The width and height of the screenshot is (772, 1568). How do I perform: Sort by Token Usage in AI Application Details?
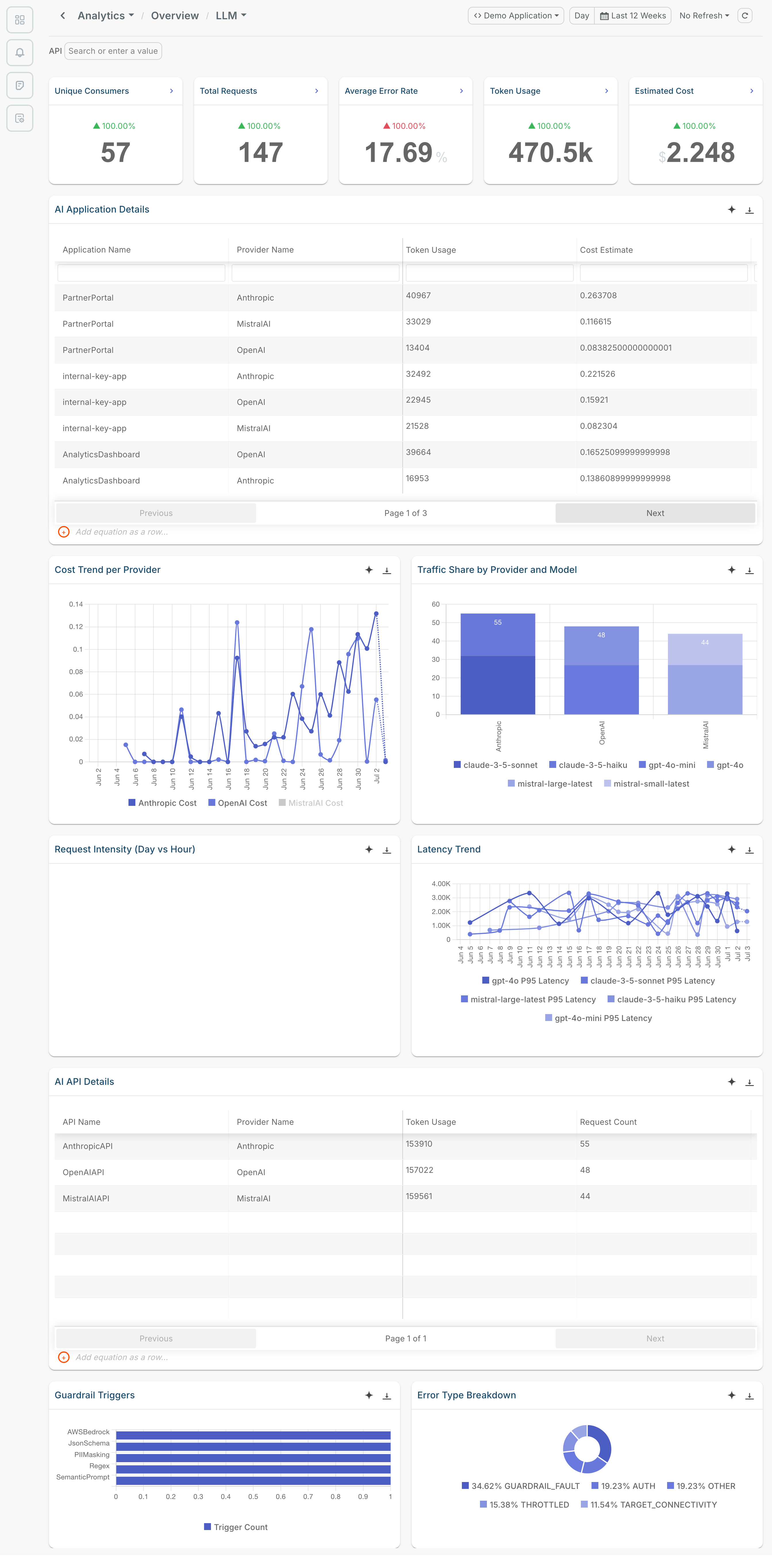[x=431, y=250]
